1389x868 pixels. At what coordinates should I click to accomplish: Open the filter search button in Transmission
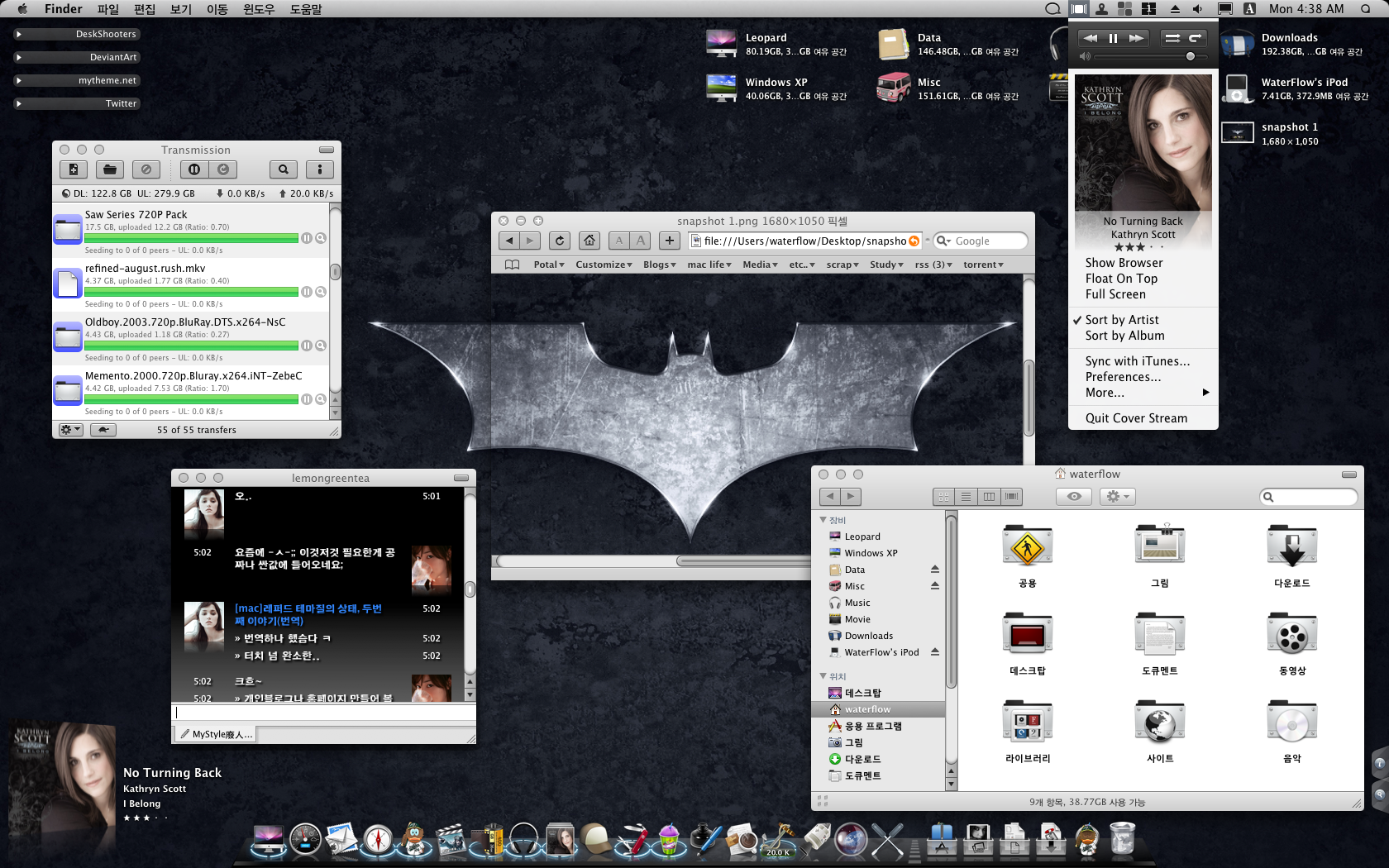tap(284, 169)
